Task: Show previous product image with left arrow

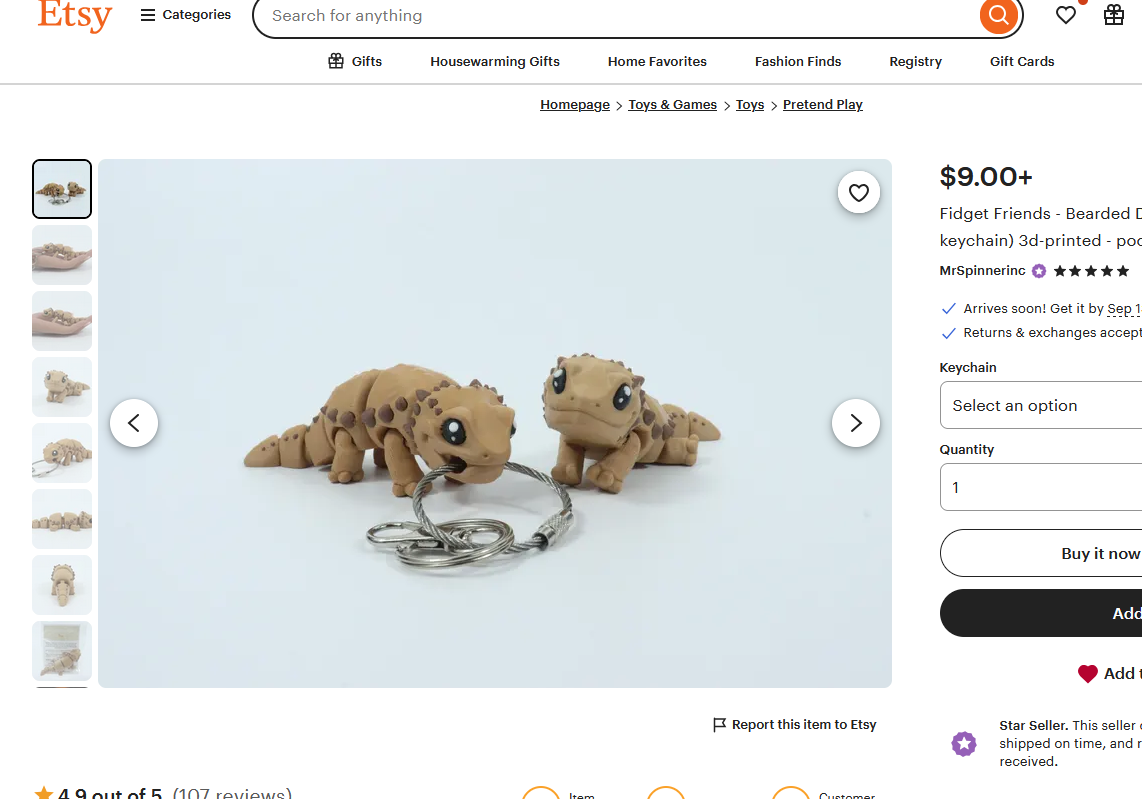Action: point(134,424)
